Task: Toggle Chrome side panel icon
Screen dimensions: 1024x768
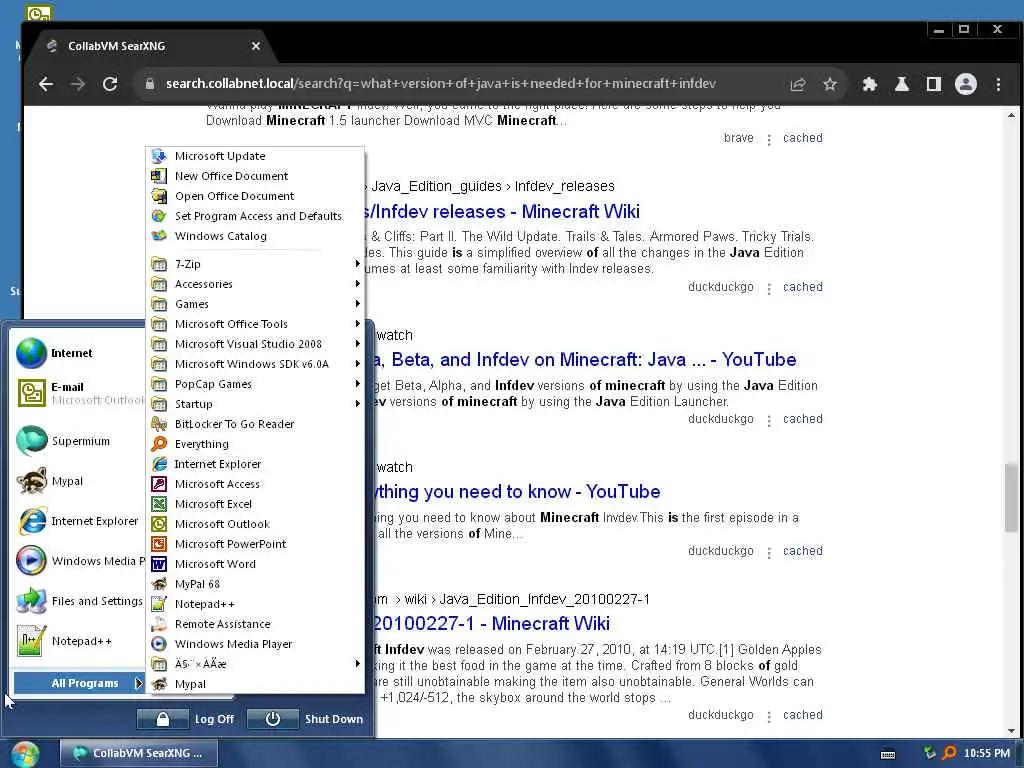Action: tap(934, 84)
